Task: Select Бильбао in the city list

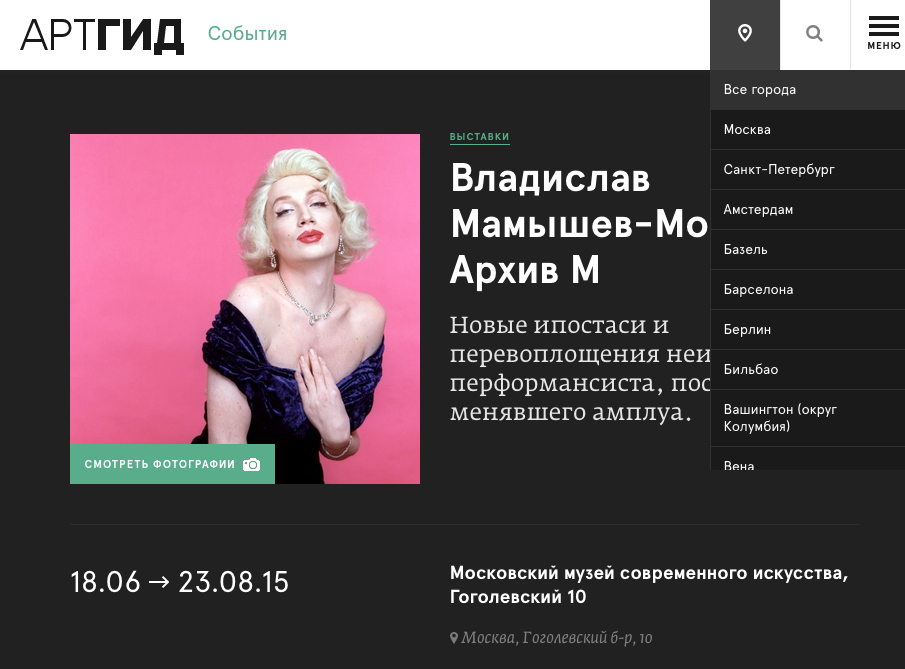Action: [807, 369]
